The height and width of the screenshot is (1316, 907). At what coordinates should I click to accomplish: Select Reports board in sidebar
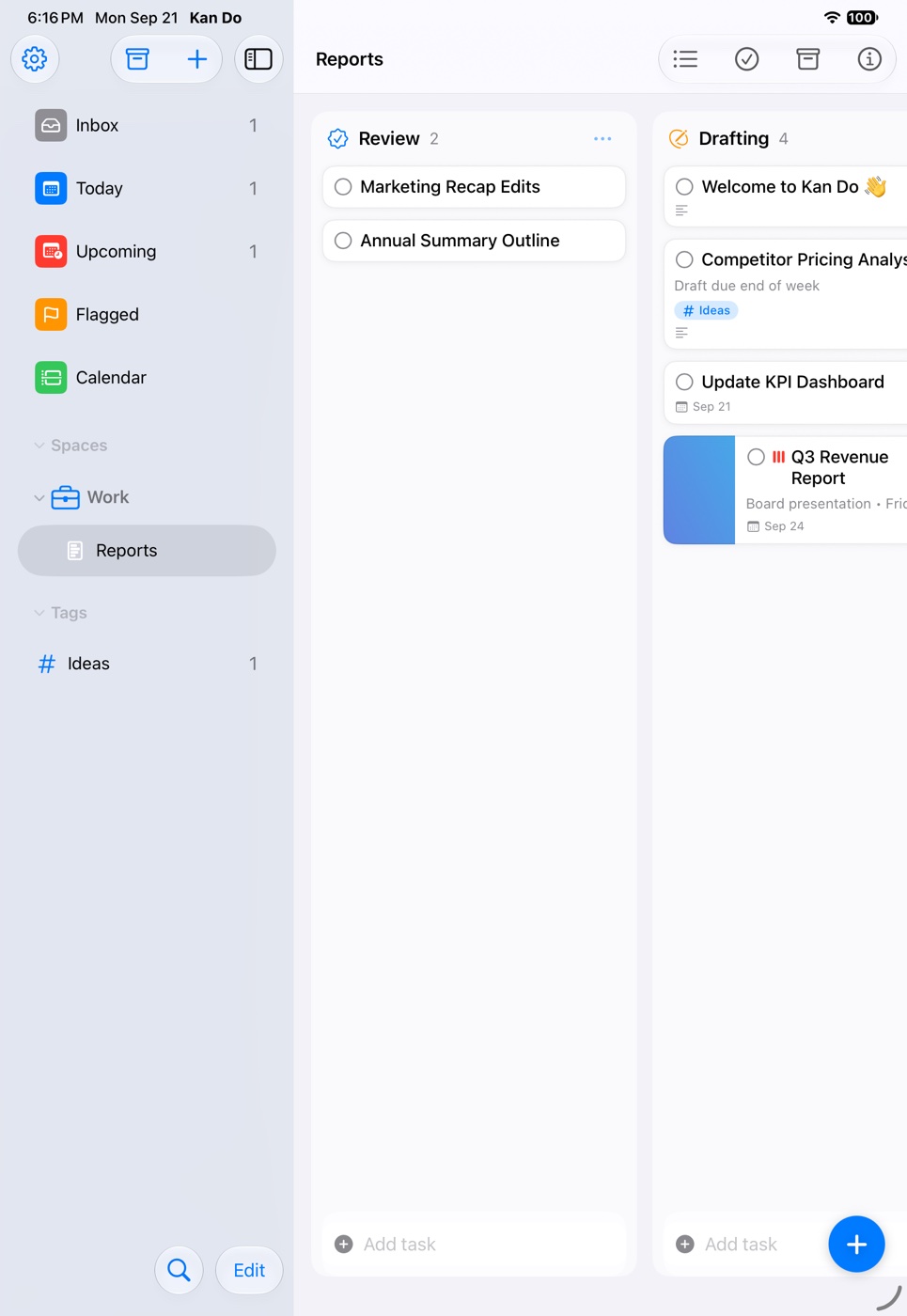coord(147,551)
